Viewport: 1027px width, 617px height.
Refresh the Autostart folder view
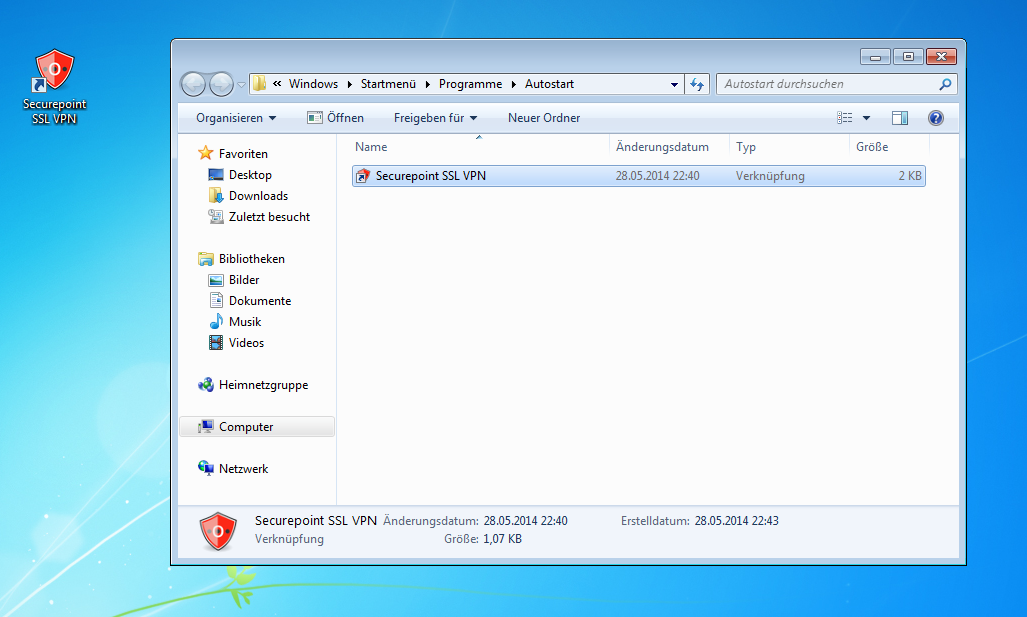tap(698, 84)
